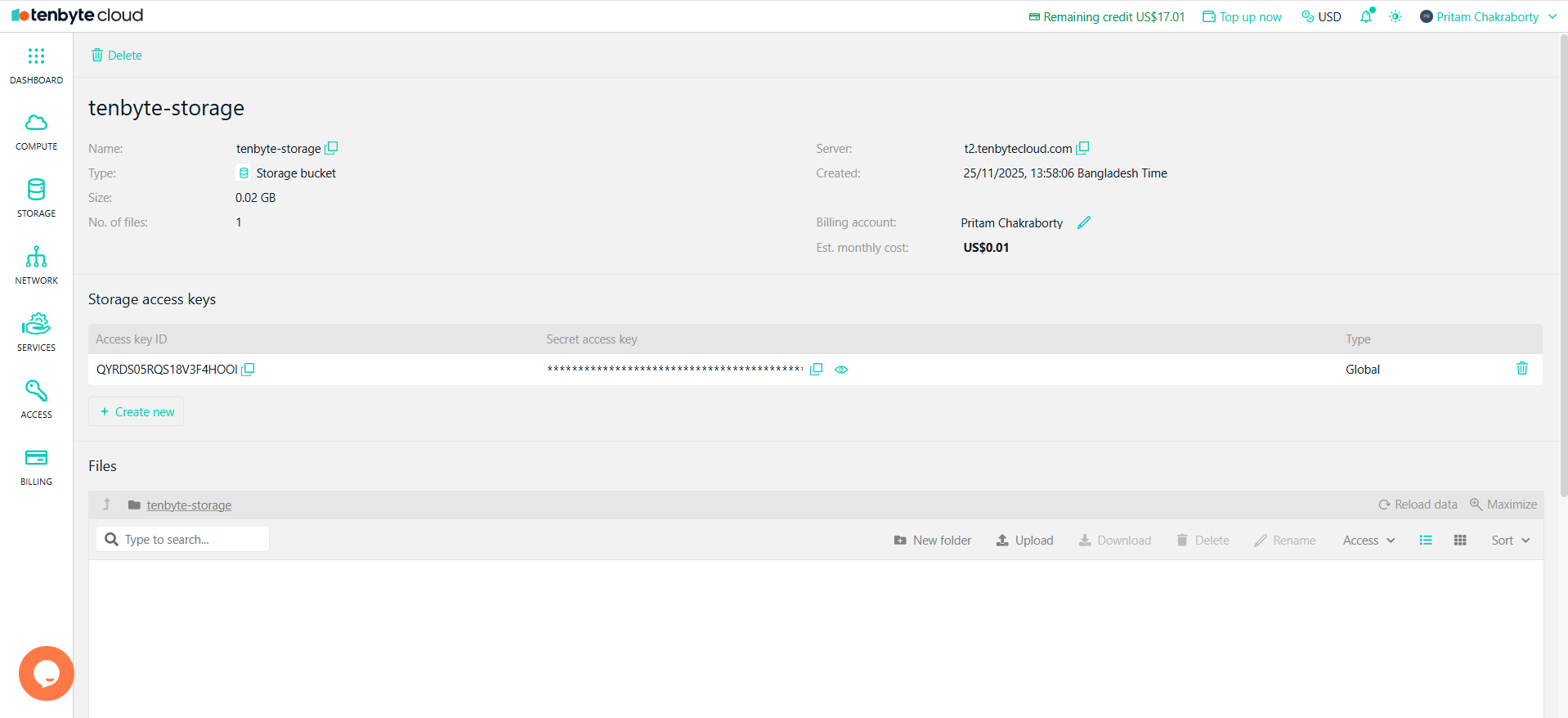Click the Remaining credit US$17.01 indicator
This screenshot has height=718, width=1568.
tap(1107, 16)
